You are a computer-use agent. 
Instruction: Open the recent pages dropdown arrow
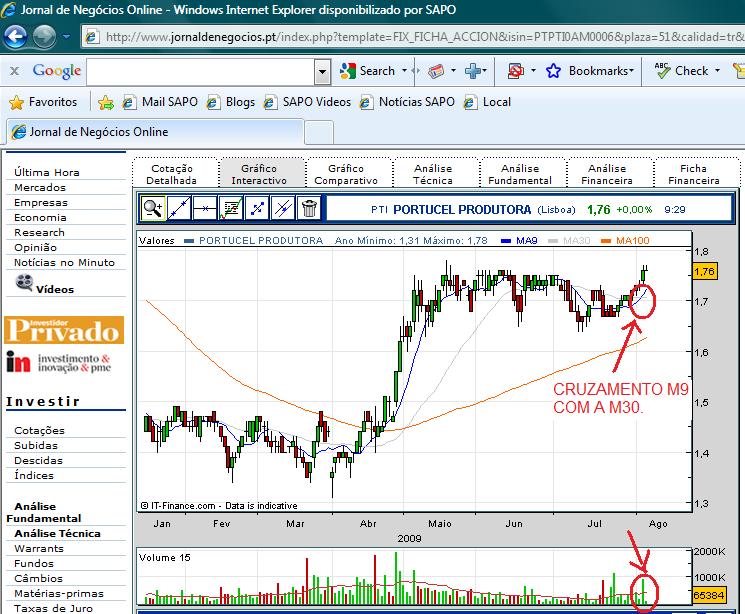66,37
